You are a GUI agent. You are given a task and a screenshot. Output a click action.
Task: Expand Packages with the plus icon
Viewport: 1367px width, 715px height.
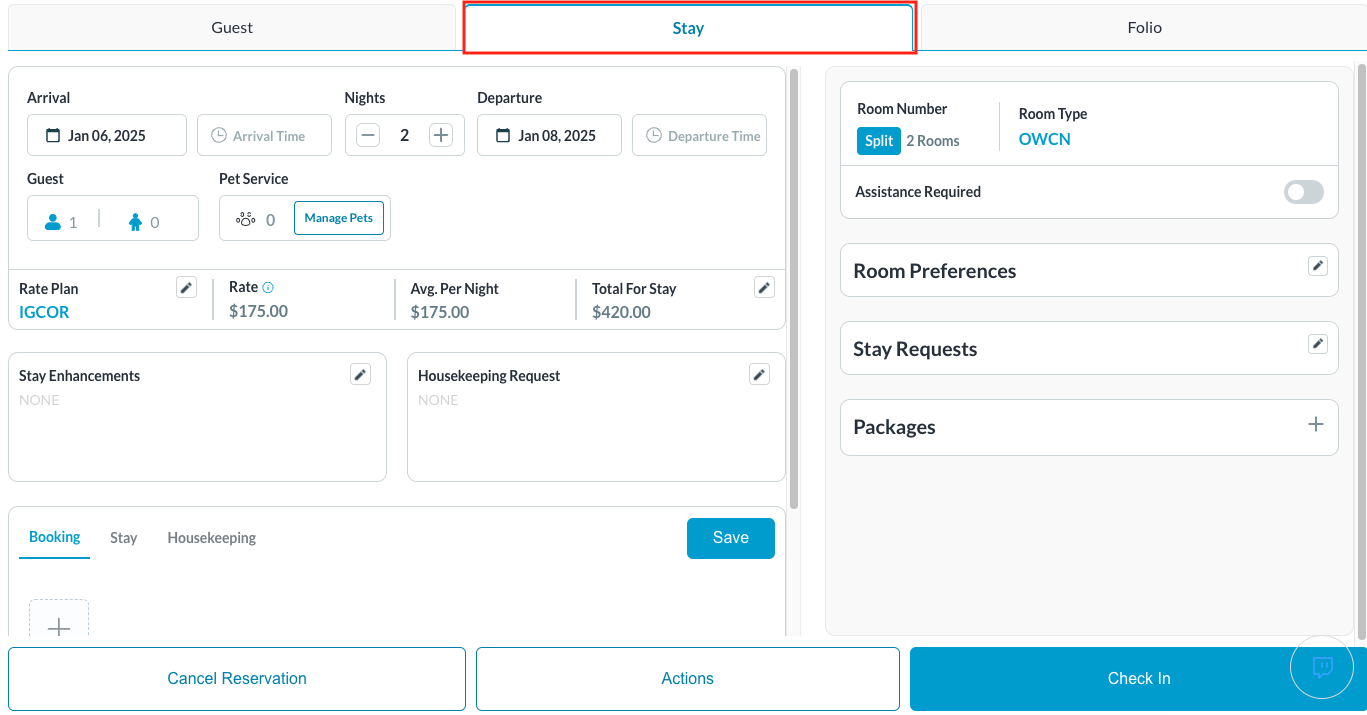click(1316, 425)
